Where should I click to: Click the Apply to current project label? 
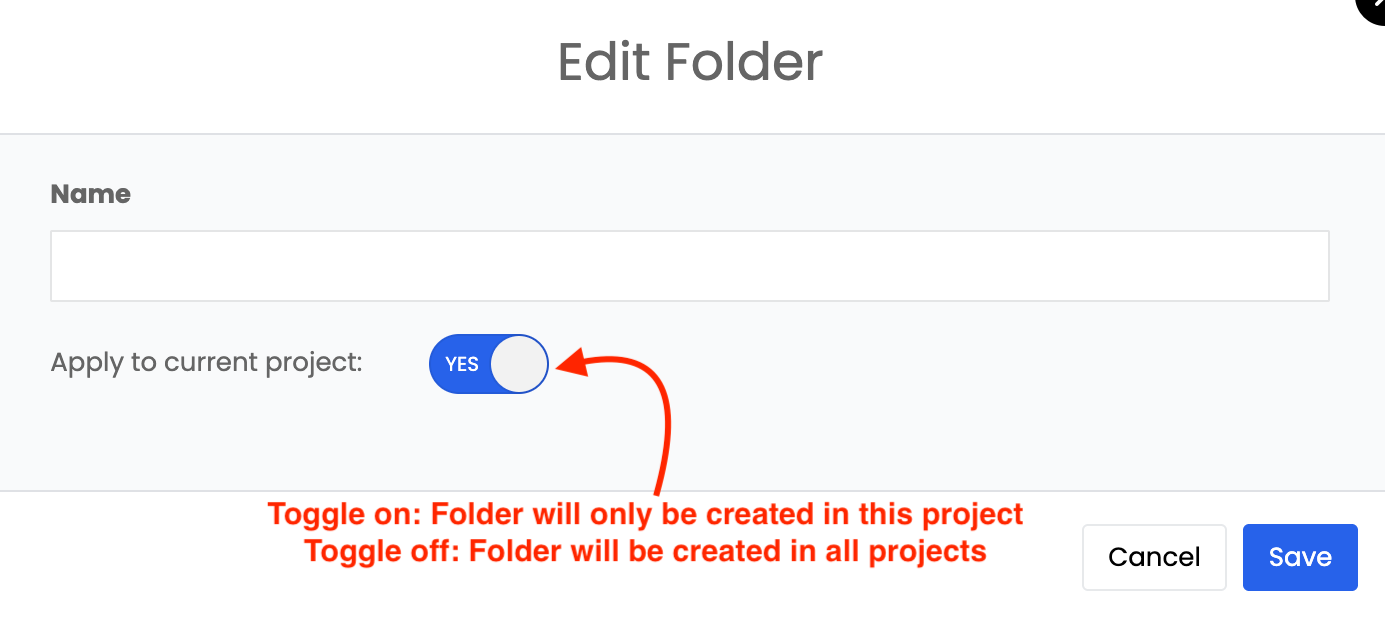pyautogui.click(x=206, y=362)
